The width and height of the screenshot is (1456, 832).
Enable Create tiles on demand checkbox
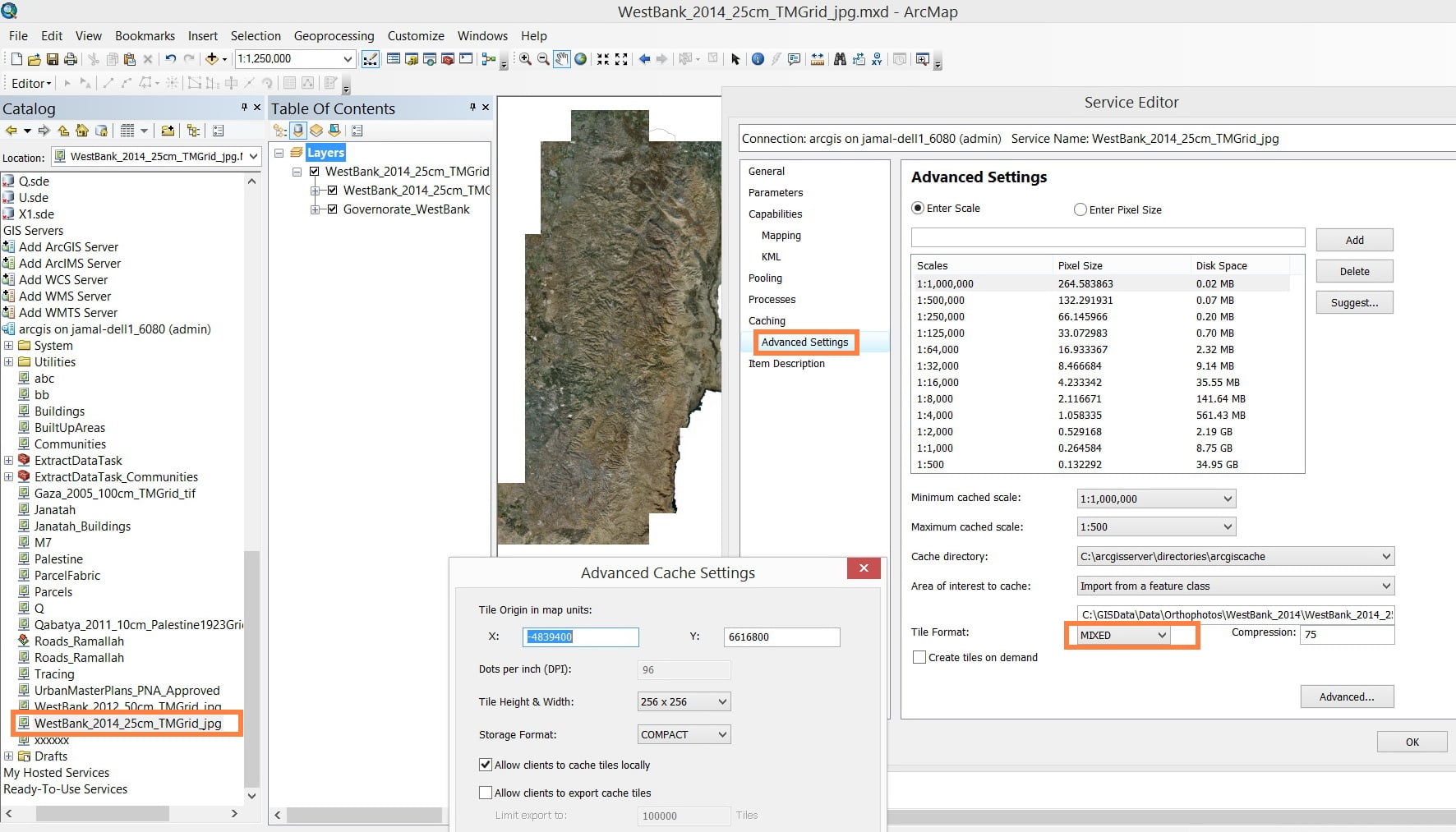pos(919,657)
